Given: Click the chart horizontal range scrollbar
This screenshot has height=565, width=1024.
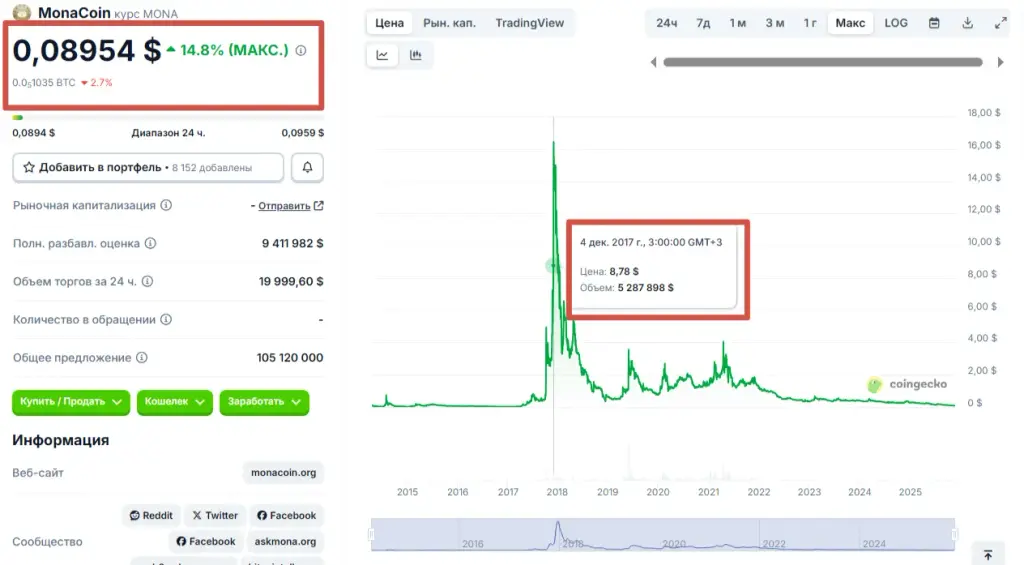Looking at the screenshot, I should 823,62.
